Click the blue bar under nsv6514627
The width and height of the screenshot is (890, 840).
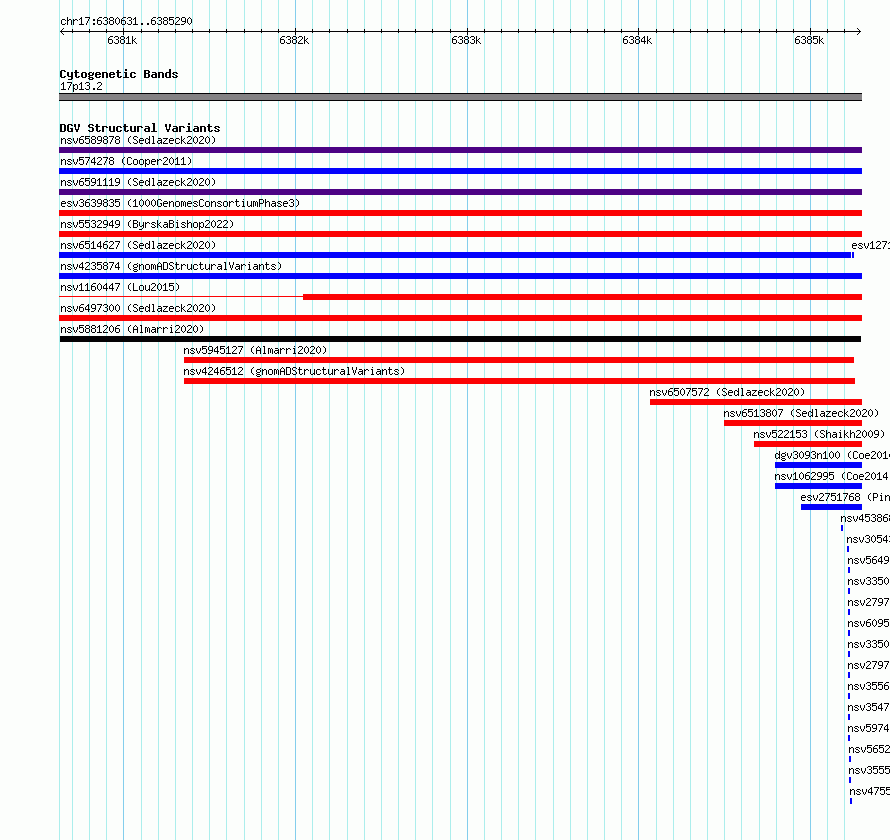pyautogui.click(x=455, y=255)
